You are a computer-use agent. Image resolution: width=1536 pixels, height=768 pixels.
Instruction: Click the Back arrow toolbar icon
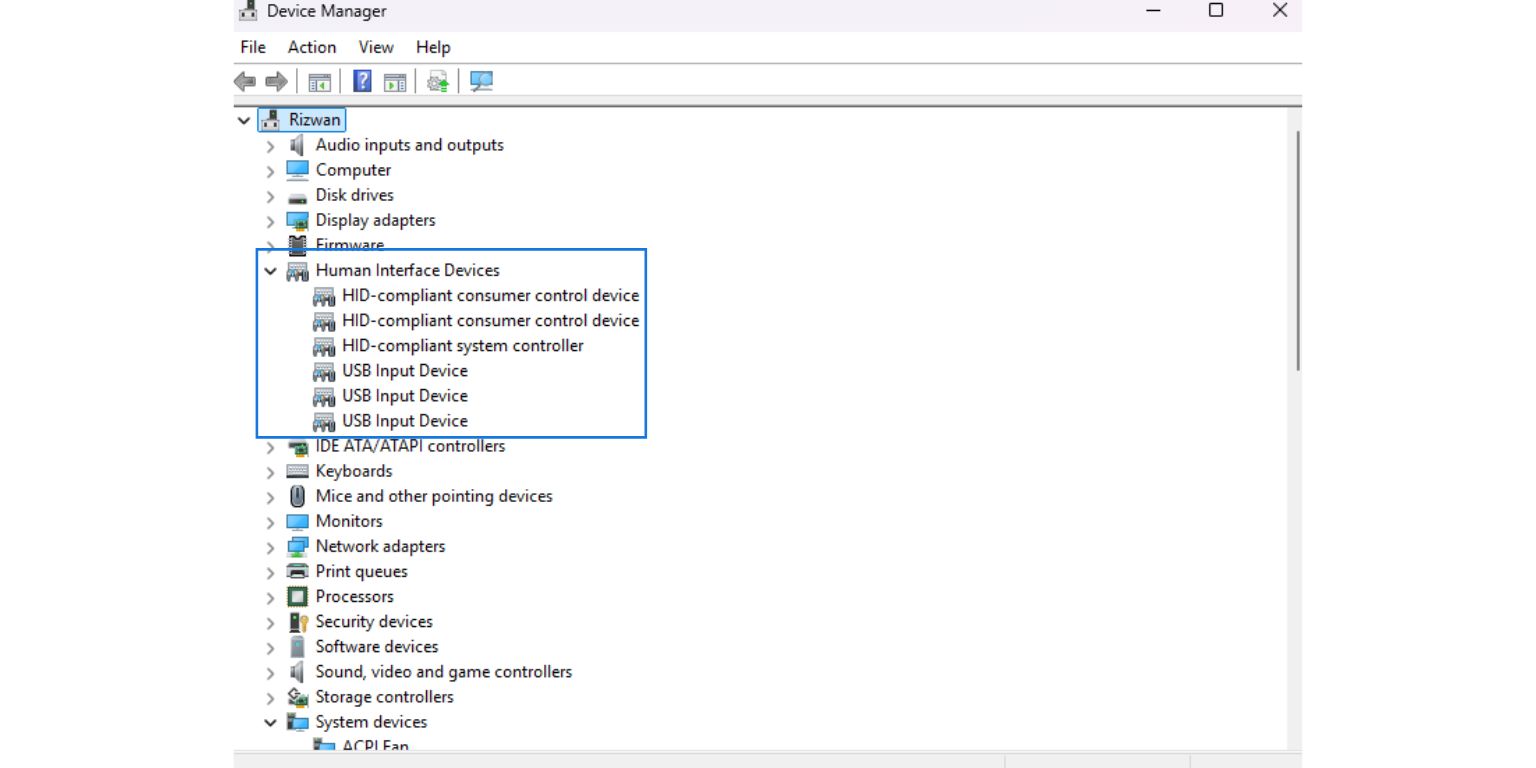coord(244,82)
